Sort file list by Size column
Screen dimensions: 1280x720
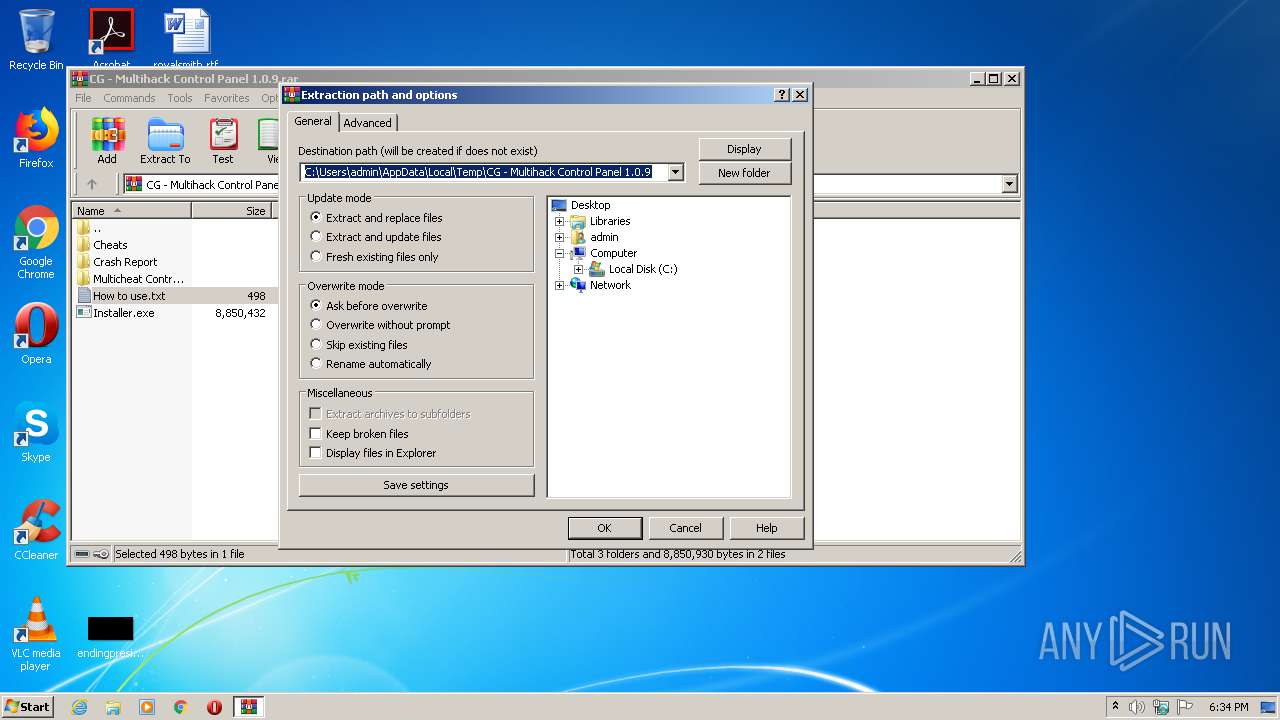[232, 211]
